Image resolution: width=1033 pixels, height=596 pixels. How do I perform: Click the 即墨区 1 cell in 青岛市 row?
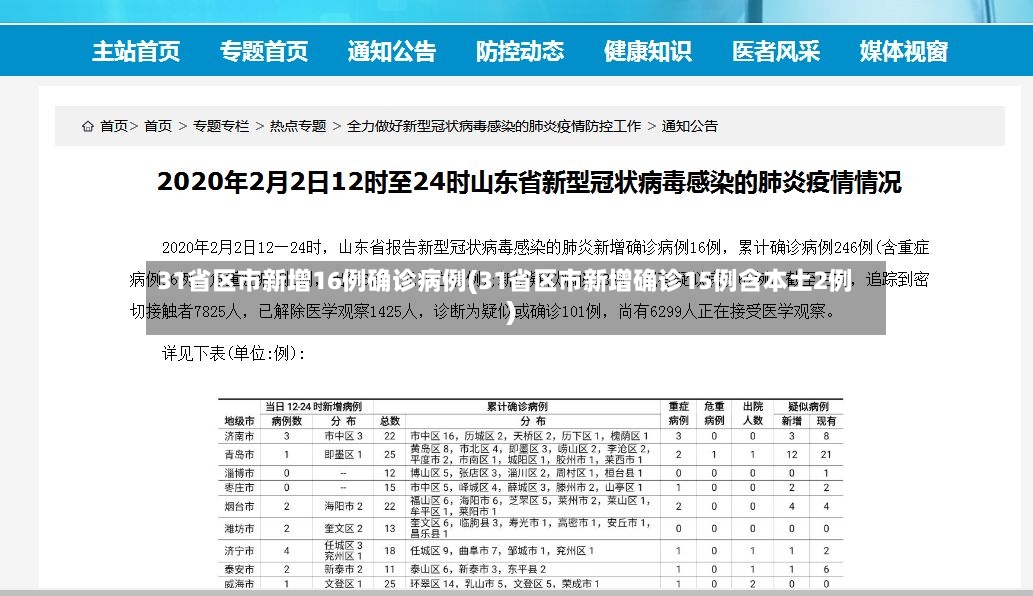(x=343, y=454)
